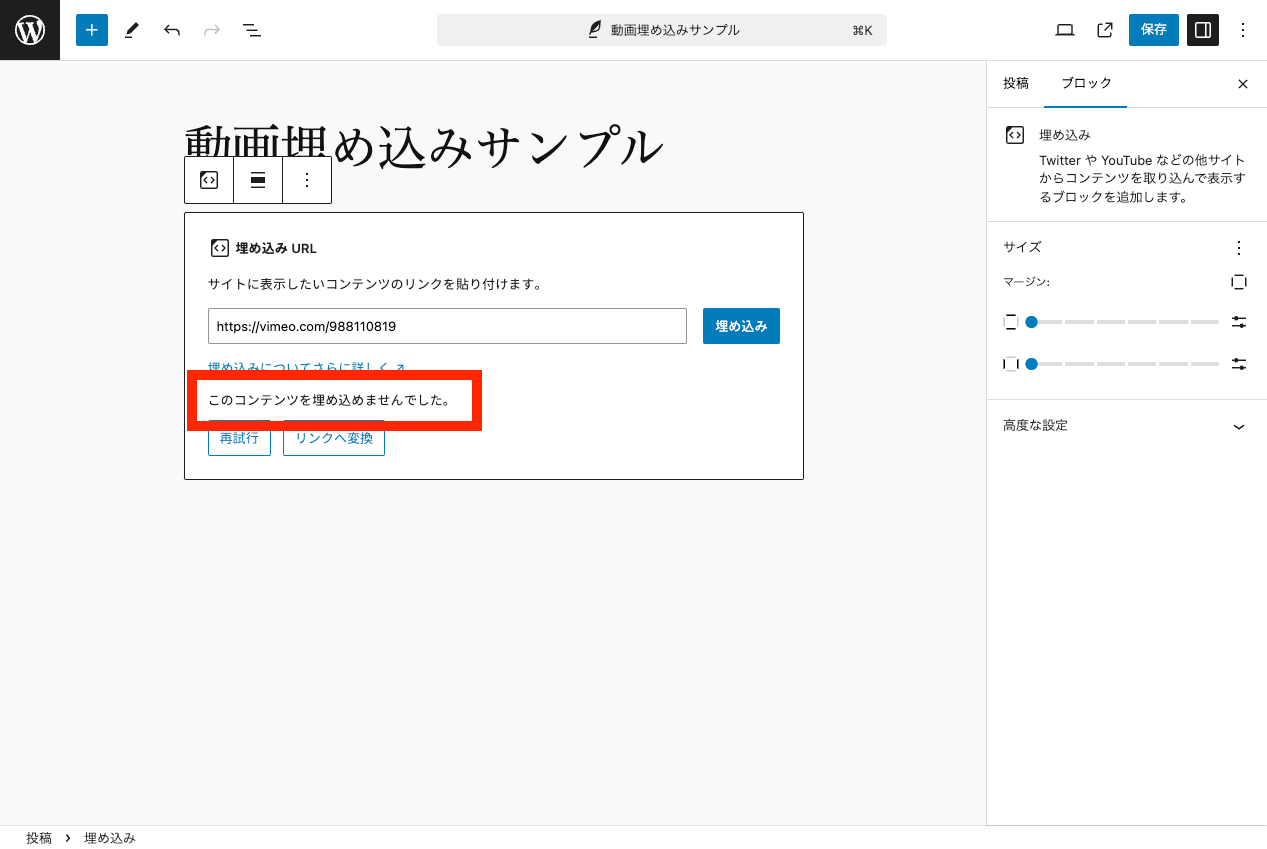Select the pencil Tools icon
The image size is (1267, 849).
[x=132, y=30]
